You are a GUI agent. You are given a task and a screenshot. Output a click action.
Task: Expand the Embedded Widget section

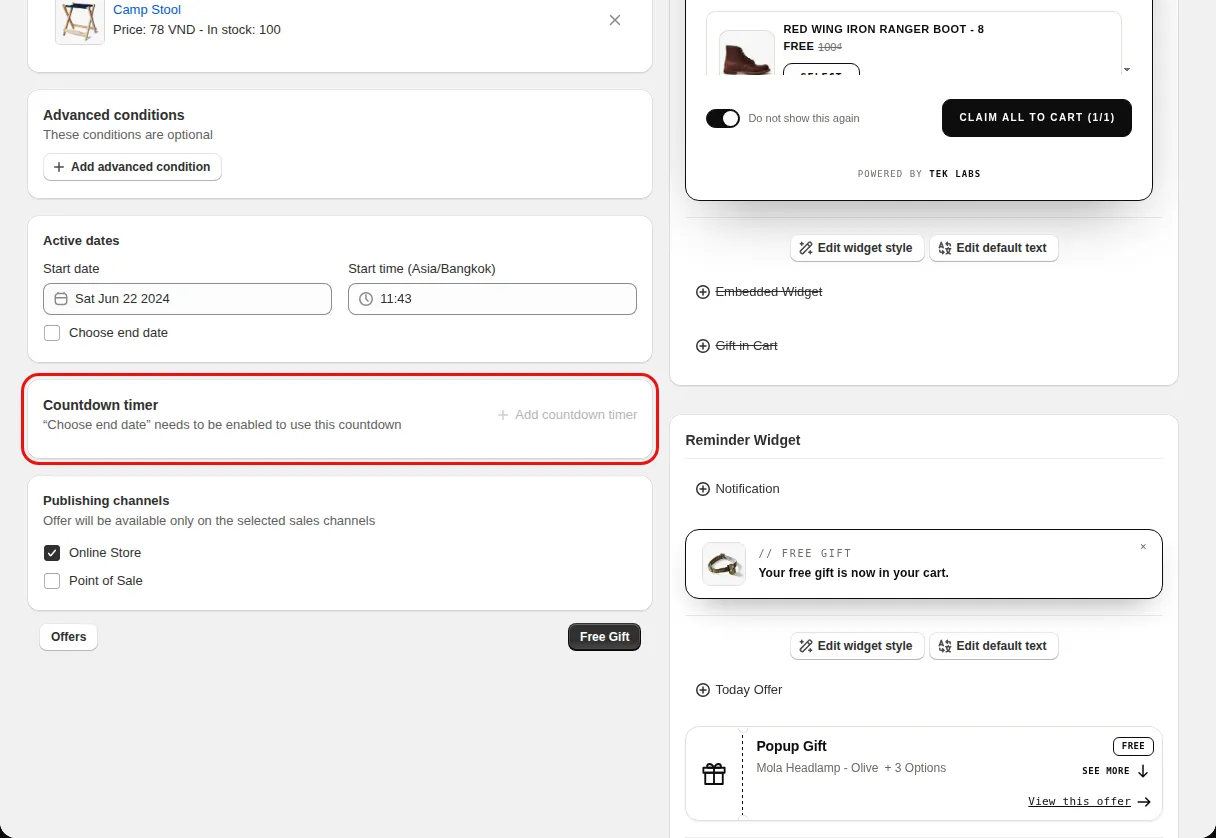(759, 292)
